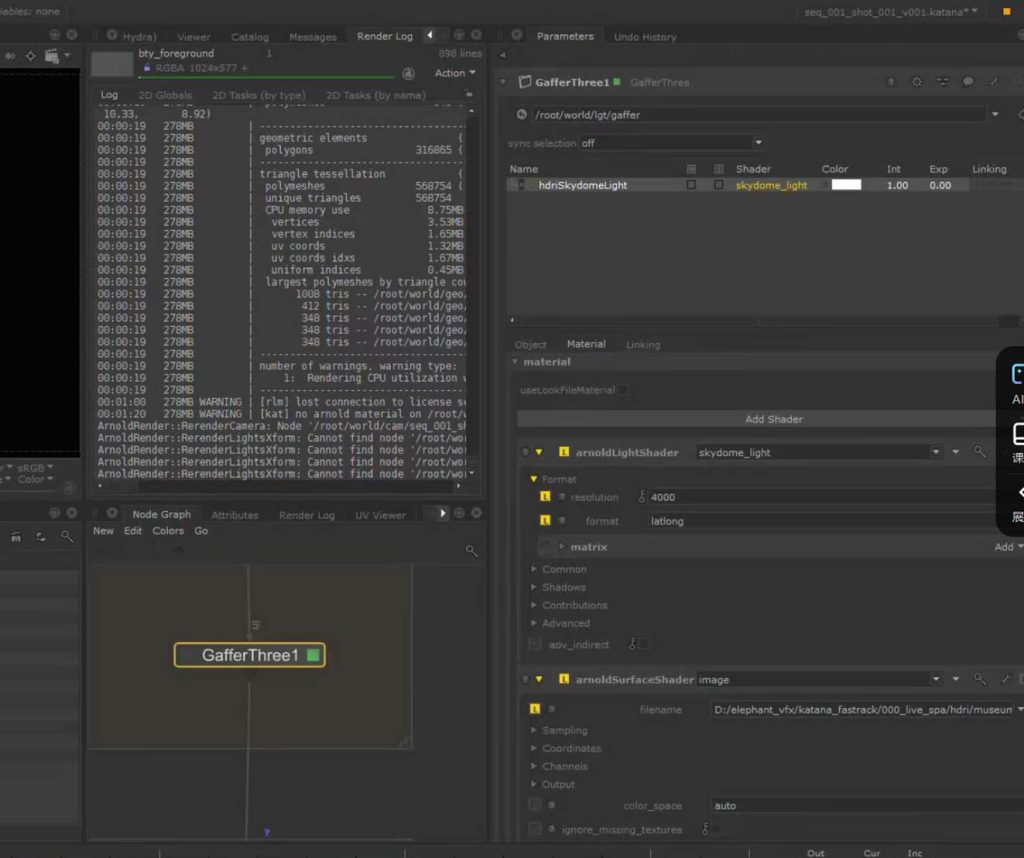Image resolution: width=1024 pixels, height=858 pixels.
Task: Click the magnifier icon beside arnoldSurfaceShader
Action: coord(980,679)
